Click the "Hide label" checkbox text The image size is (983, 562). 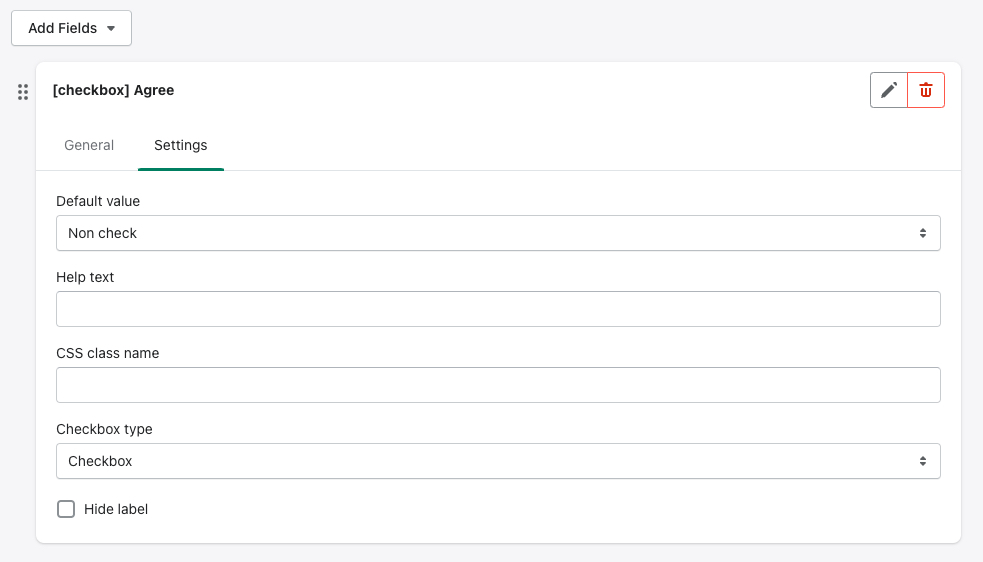coord(116,509)
